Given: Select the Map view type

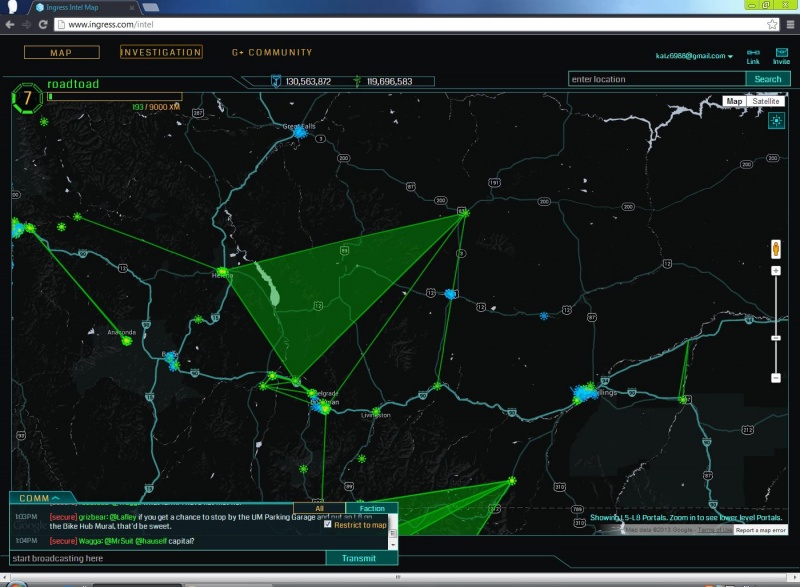Looking at the screenshot, I should coord(734,101).
